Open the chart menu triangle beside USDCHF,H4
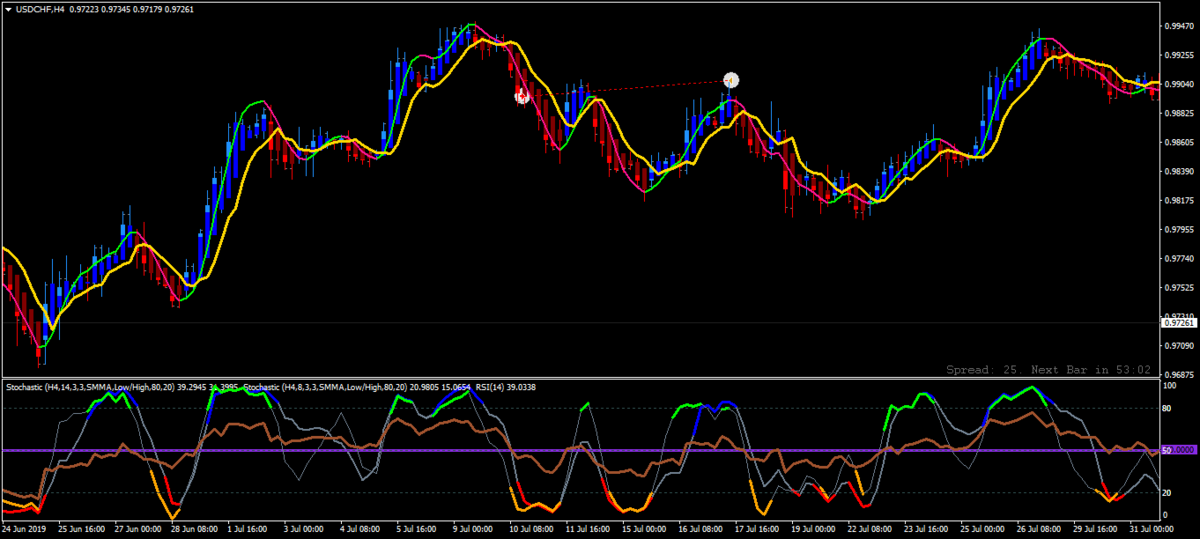 (x=8, y=8)
